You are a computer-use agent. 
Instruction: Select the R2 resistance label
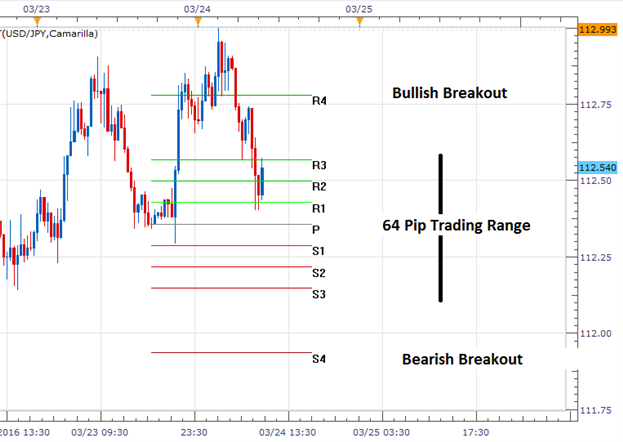[x=319, y=186]
